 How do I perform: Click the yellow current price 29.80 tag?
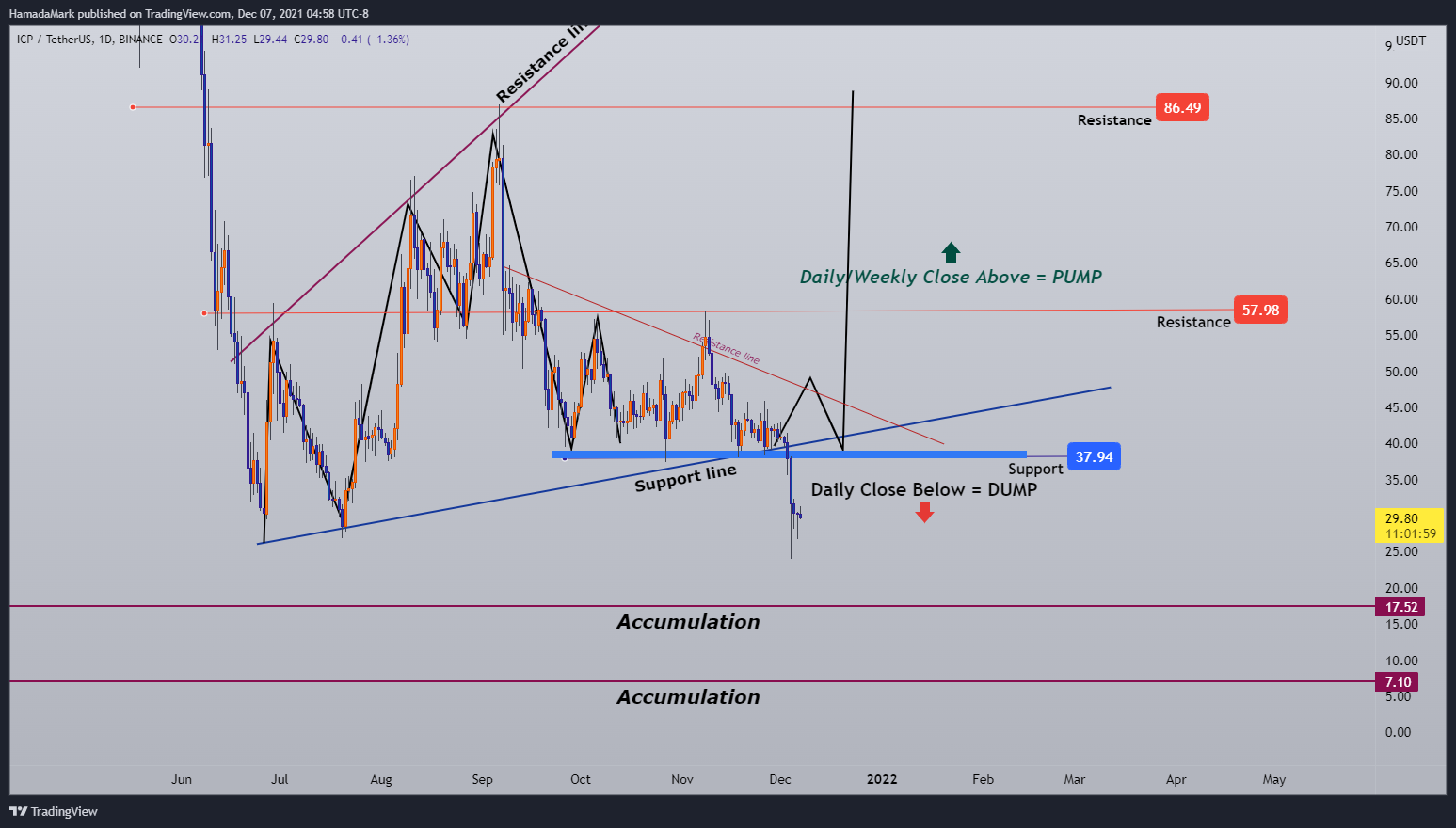[x=1410, y=525]
